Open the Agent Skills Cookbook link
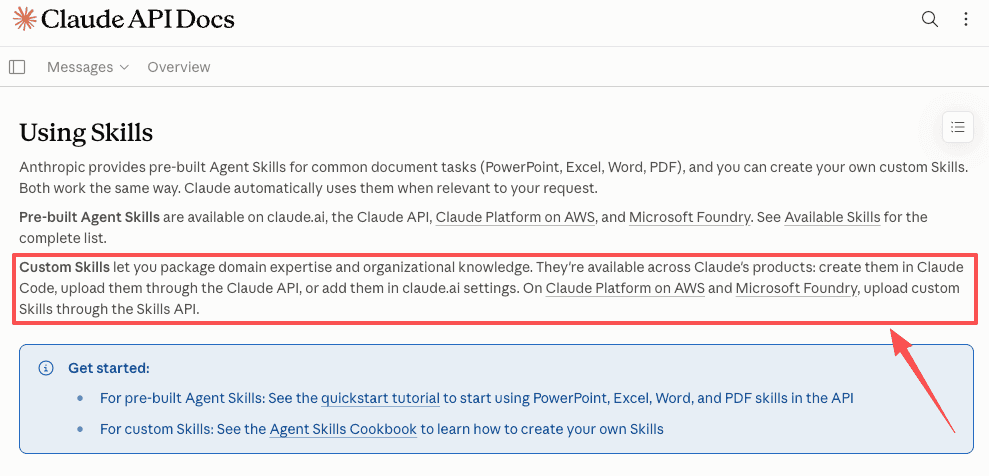The height and width of the screenshot is (476, 989). pos(343,430)
